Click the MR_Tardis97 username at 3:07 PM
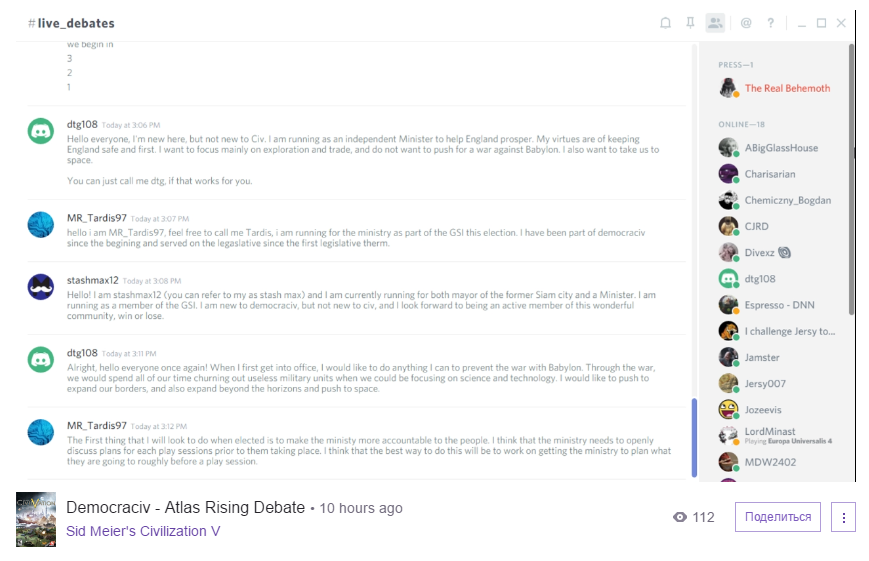 (x=96, y=218)
